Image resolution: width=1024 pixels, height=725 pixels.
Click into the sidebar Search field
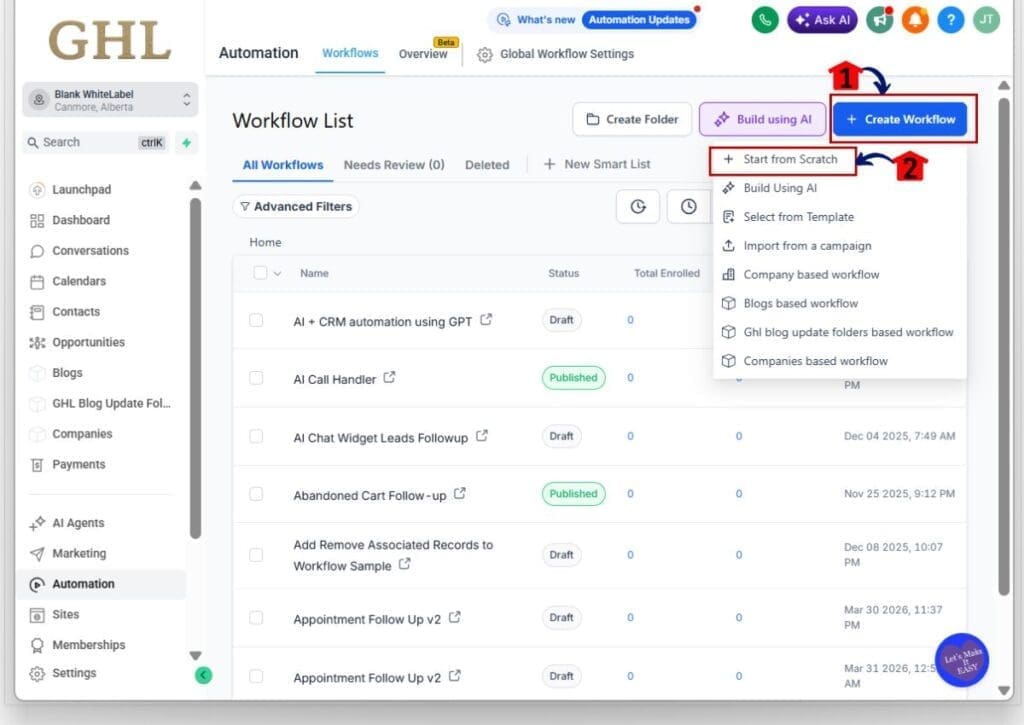(85, 143)
